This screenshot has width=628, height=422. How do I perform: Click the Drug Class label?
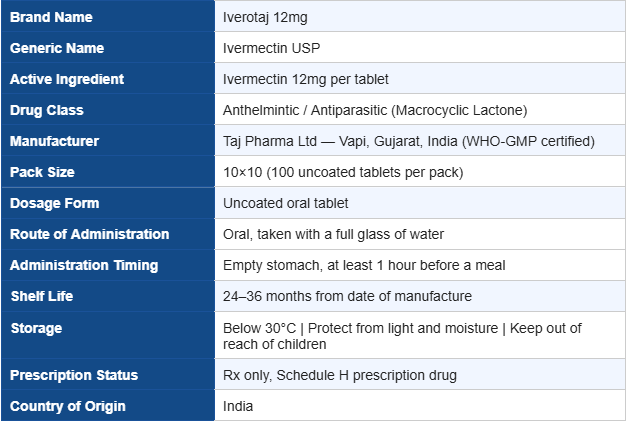47,110
